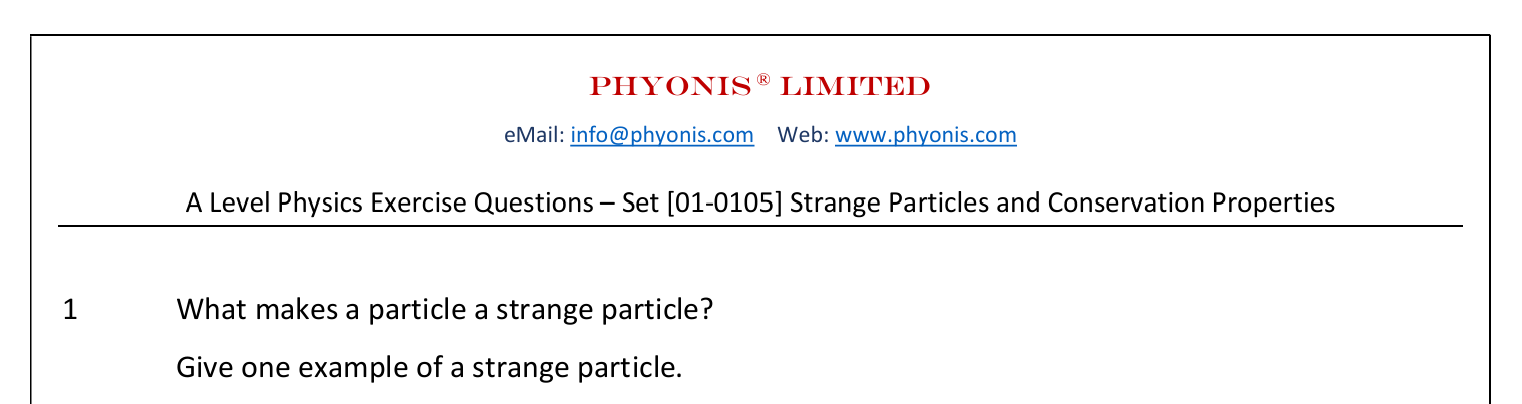
Task: Click the set code [01-0105]
Action: [x=724, y=203]
